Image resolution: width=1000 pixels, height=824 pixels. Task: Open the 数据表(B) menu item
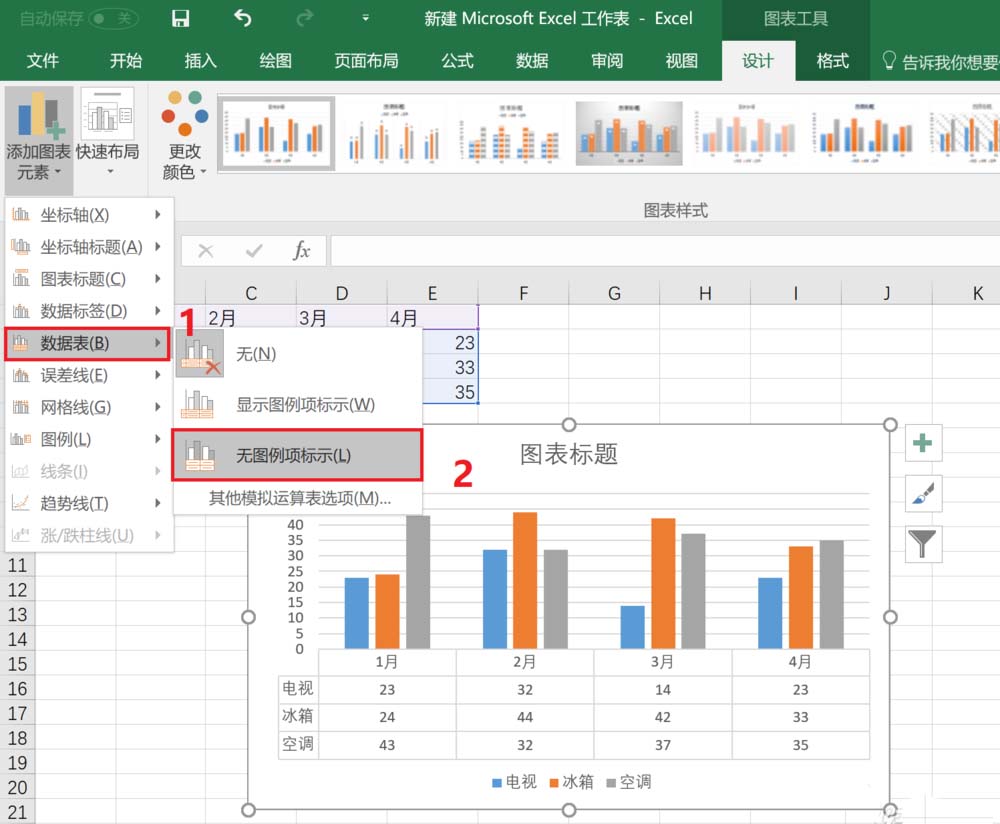[x=87, y=344]
